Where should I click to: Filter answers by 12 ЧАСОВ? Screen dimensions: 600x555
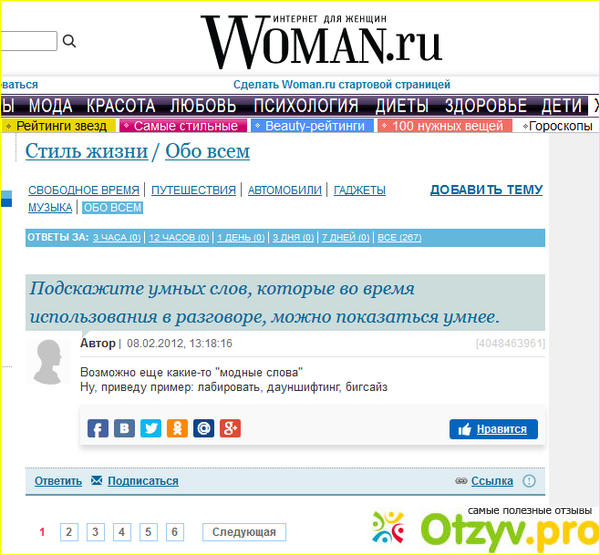(x=179, y=238)
